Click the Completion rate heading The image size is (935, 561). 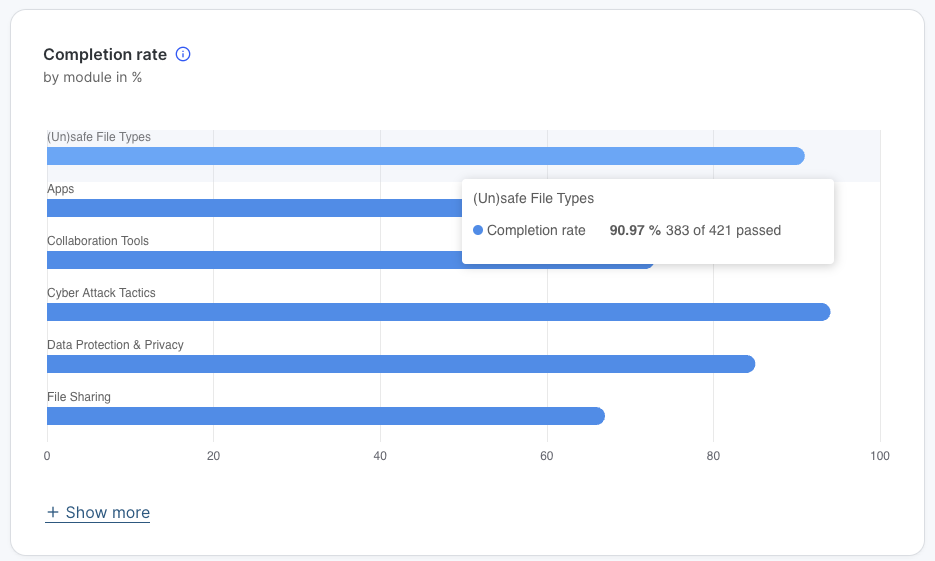tap(105, 54)
